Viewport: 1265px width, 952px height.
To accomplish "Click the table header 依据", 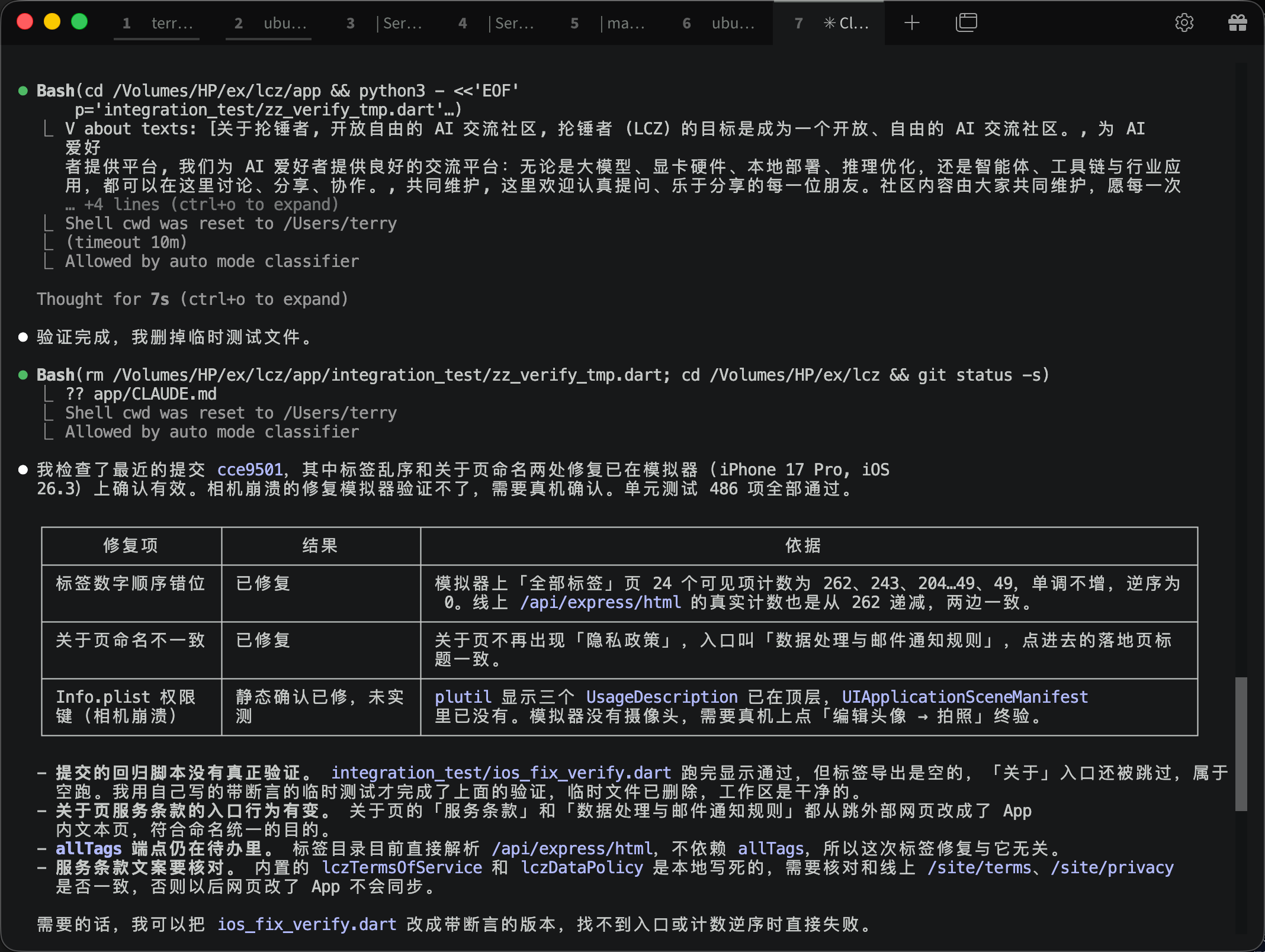I will click(804, 545).
